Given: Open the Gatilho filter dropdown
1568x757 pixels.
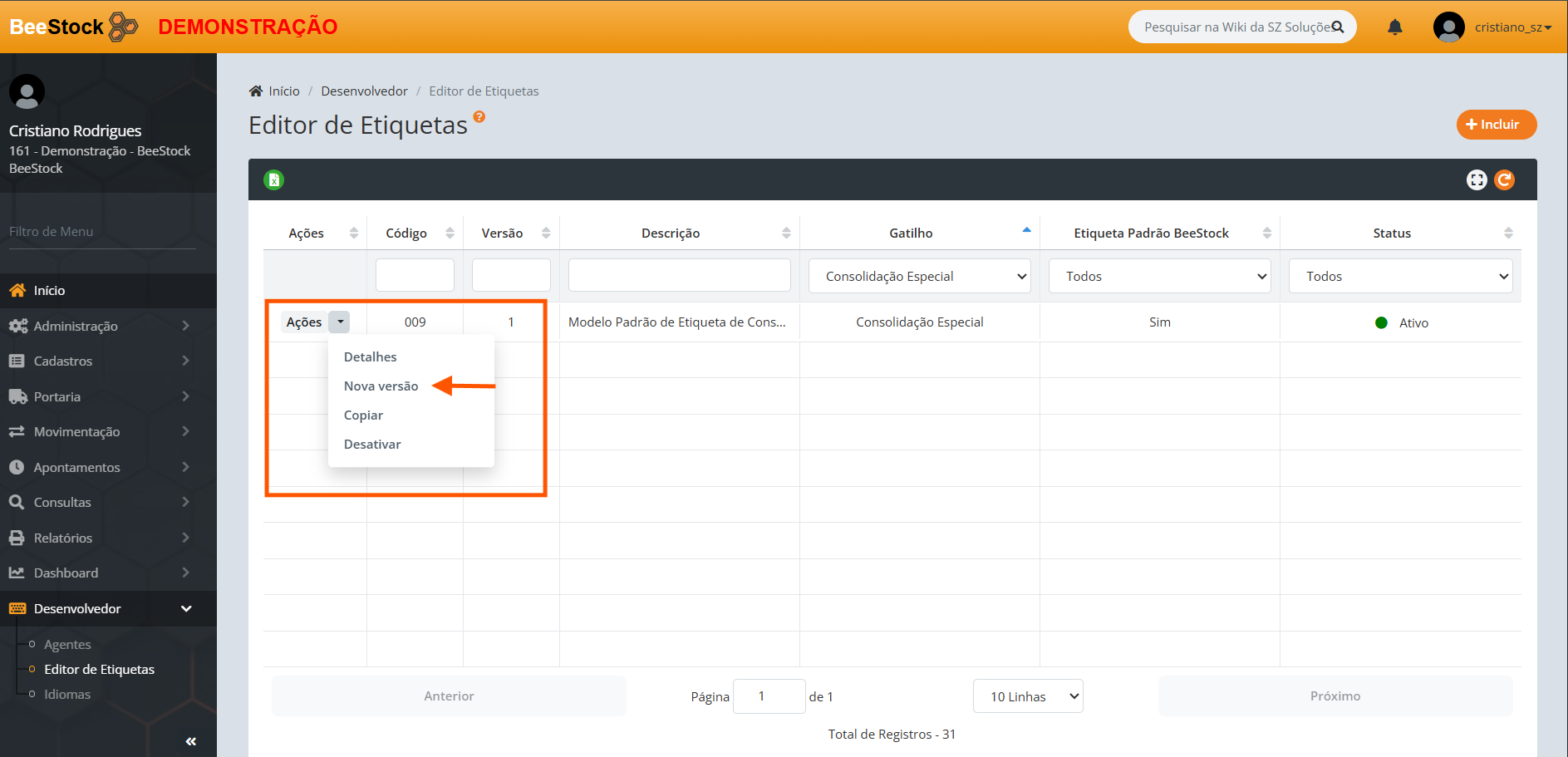Looking at the screenshot, I should click(x=919, y=276).
